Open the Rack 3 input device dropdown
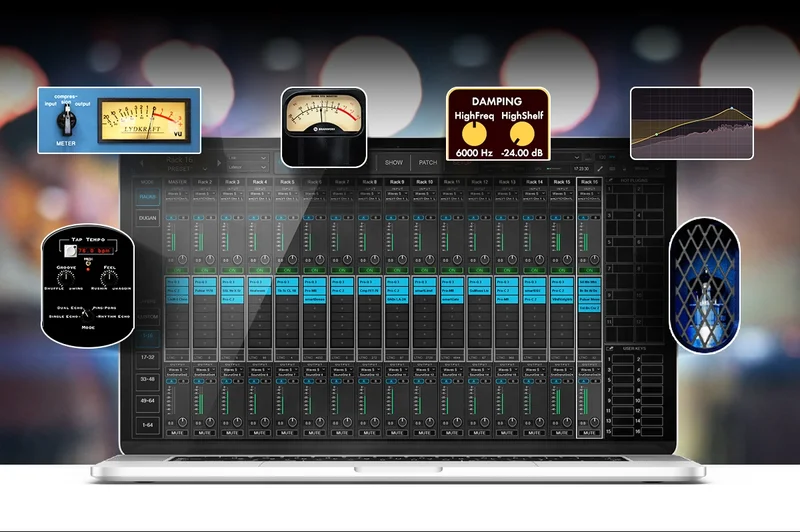This screenshot has height=532, width=800. tap(232, 194)
